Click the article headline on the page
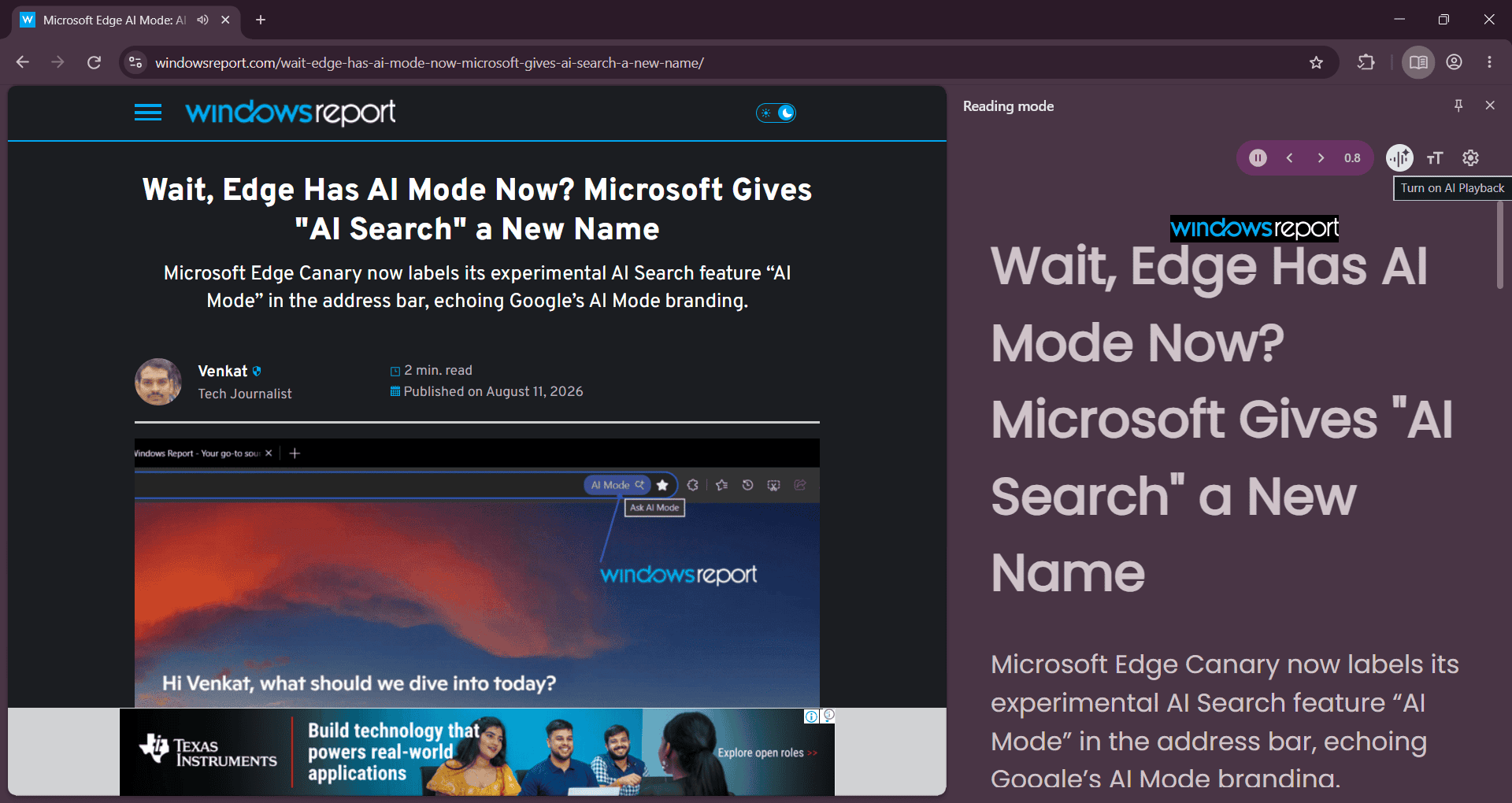Screen dimensions: 1512x803 click(477, 209)
